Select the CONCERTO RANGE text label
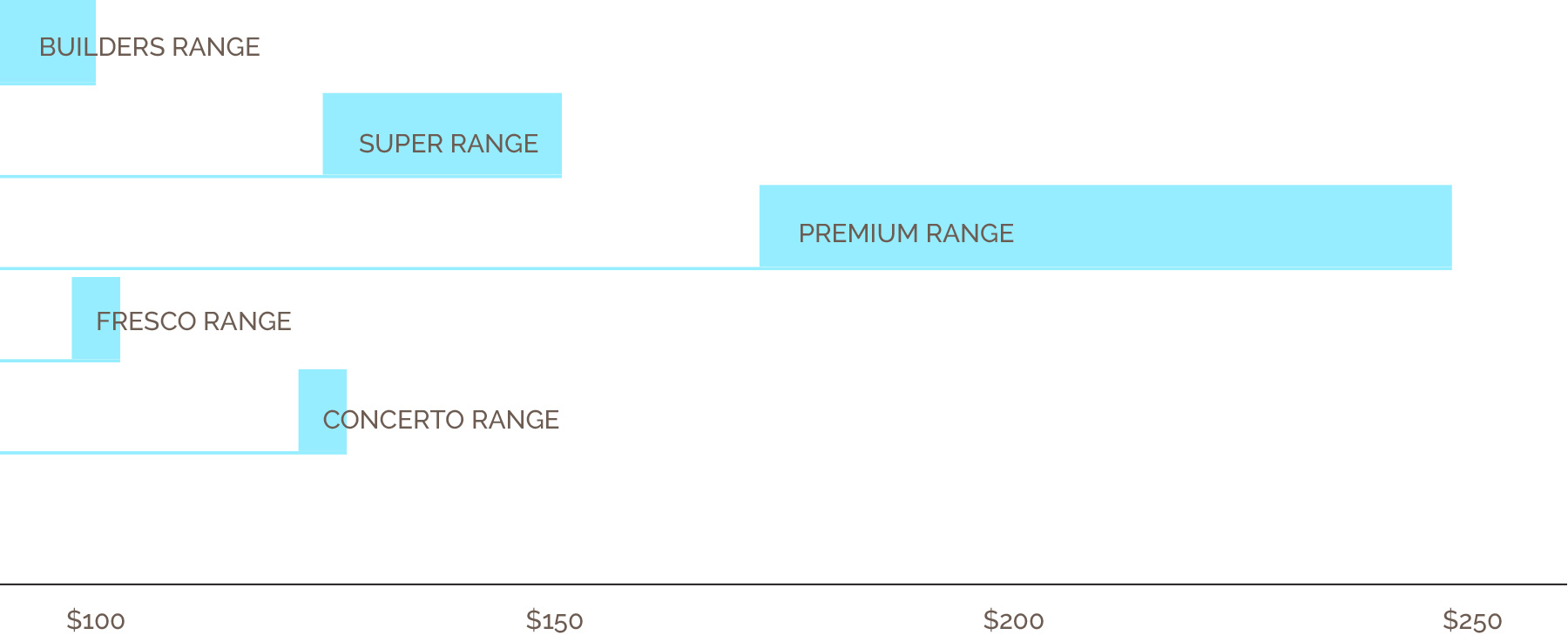Viewport: 1568px width, 635px height. [x=441, y=420]
